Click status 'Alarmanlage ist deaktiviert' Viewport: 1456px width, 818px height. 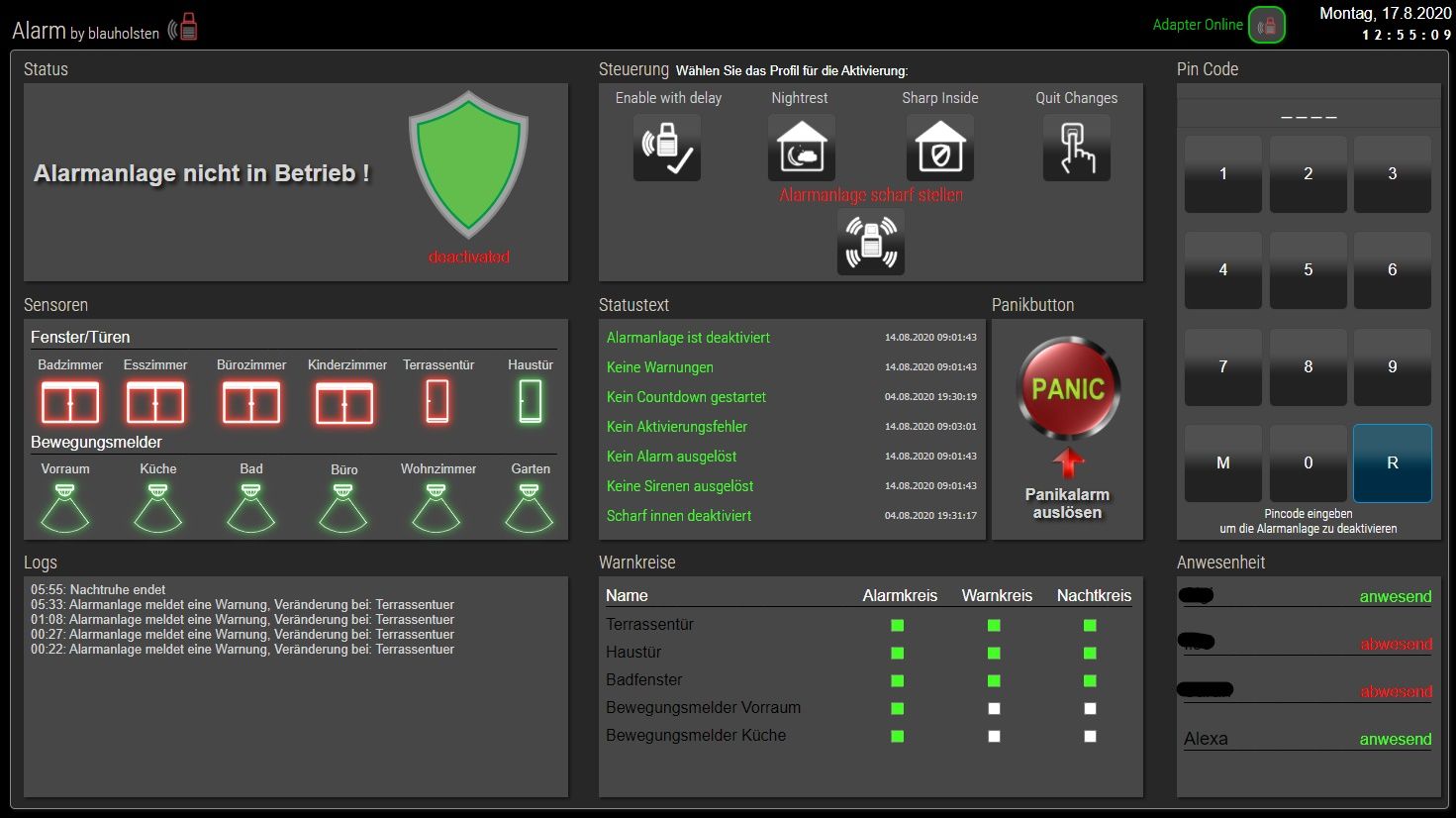[688, 338]
